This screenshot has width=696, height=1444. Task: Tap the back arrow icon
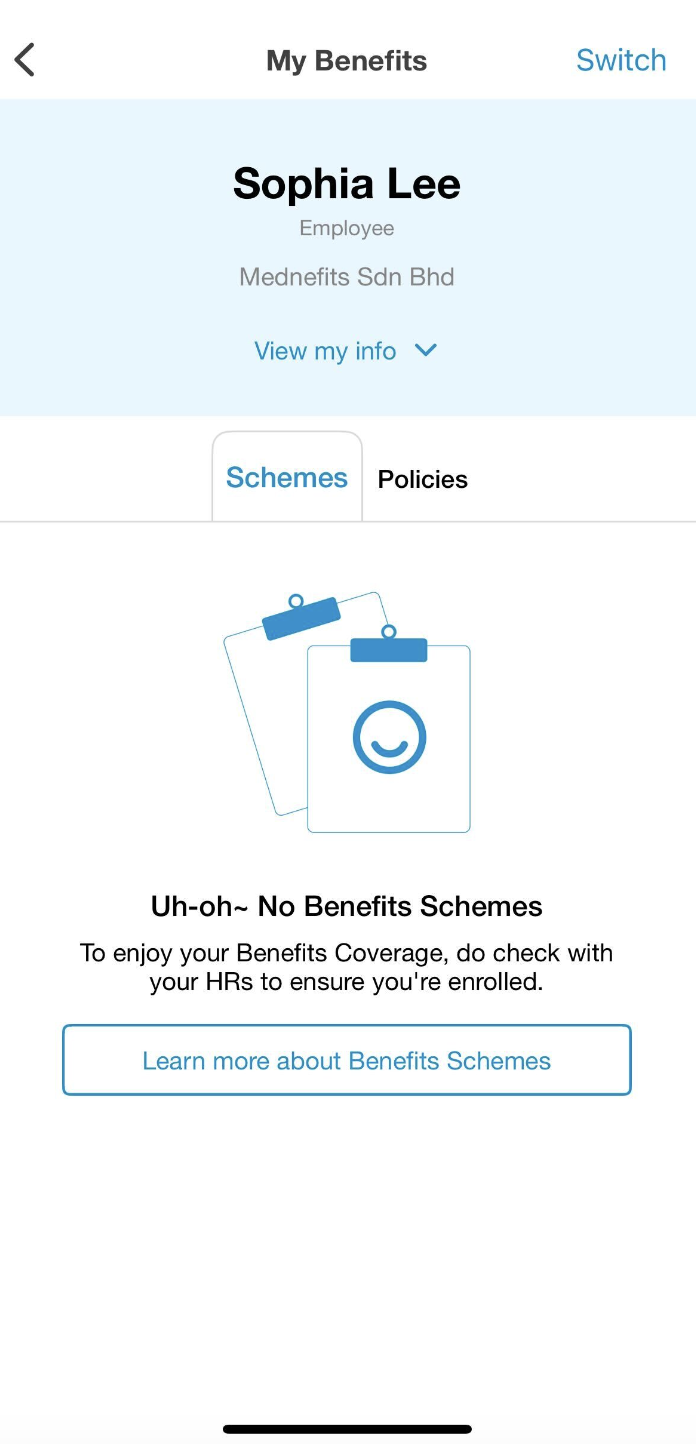click(x=26, y=60)
